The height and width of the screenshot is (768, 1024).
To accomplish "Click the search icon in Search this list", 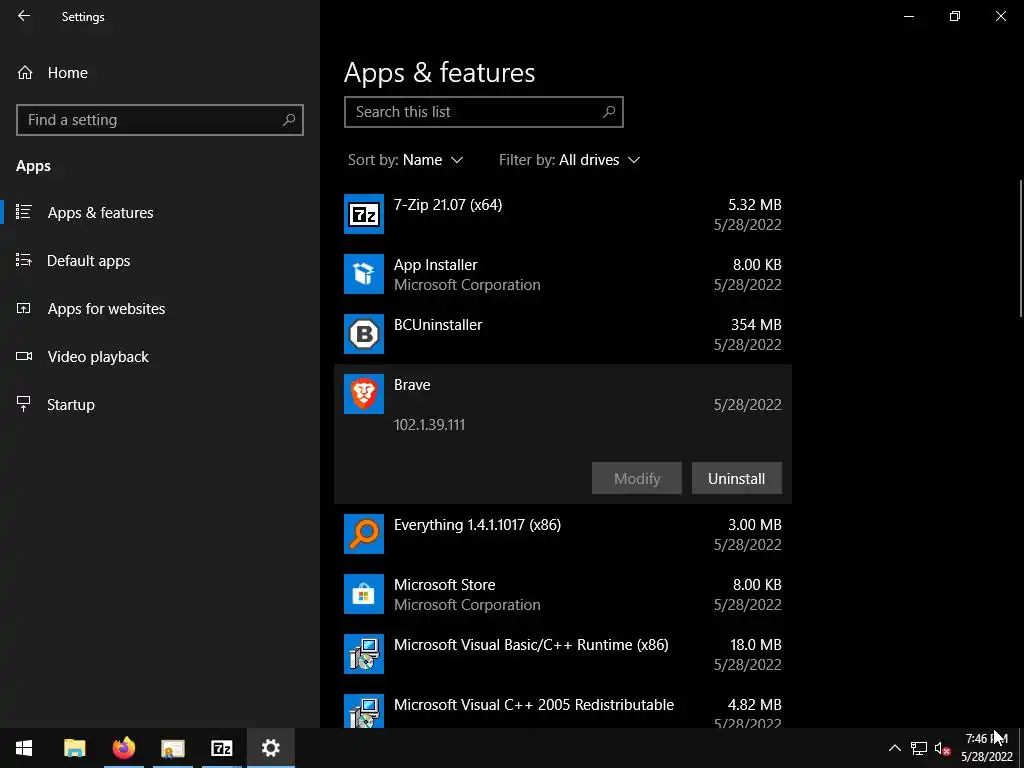I will tap(609, 112).
